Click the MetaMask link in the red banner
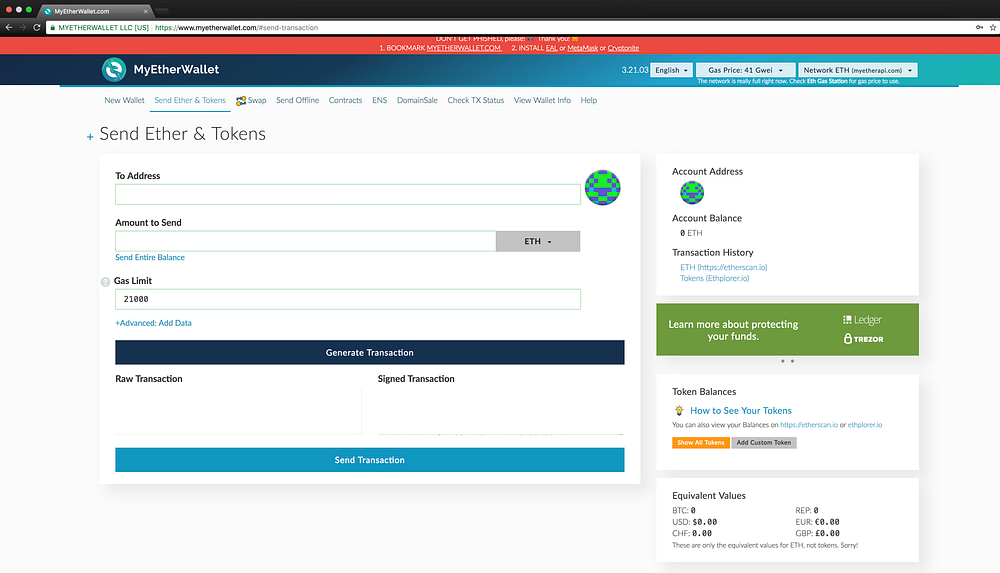 tap(582, 48)
